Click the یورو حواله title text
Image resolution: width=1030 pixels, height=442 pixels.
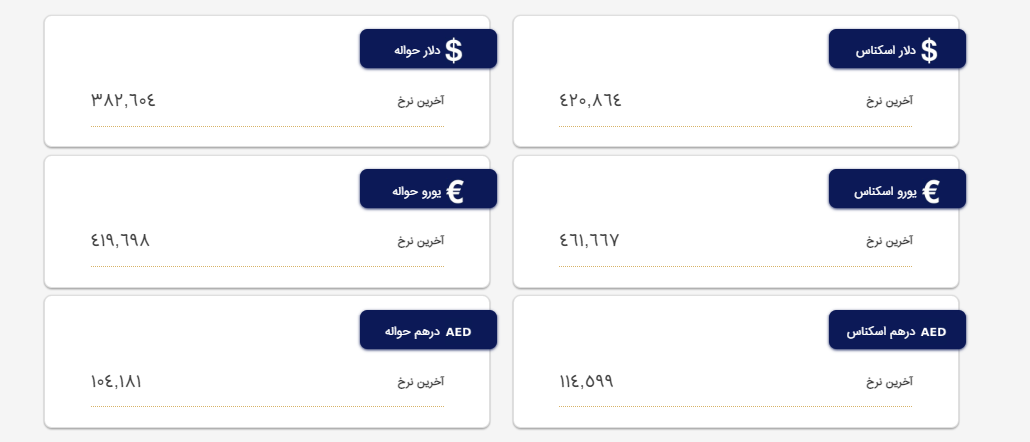pos(413,190)
